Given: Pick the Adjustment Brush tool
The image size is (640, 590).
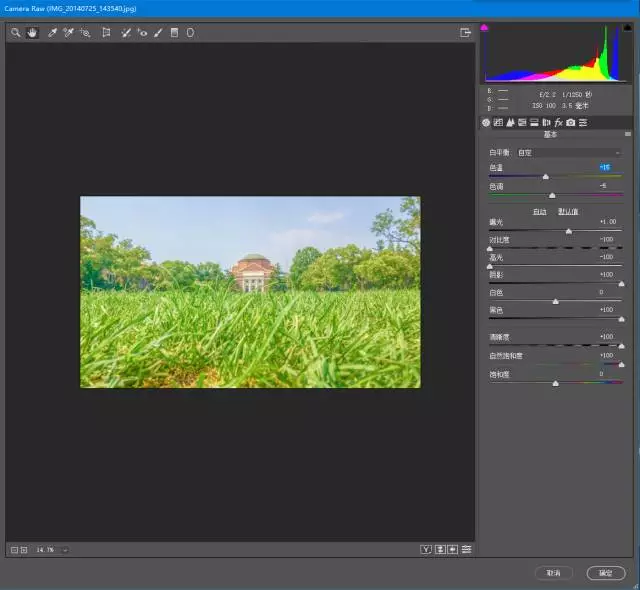Looking at the screenshot, I should pyautogui.click(x=158, y=33).
